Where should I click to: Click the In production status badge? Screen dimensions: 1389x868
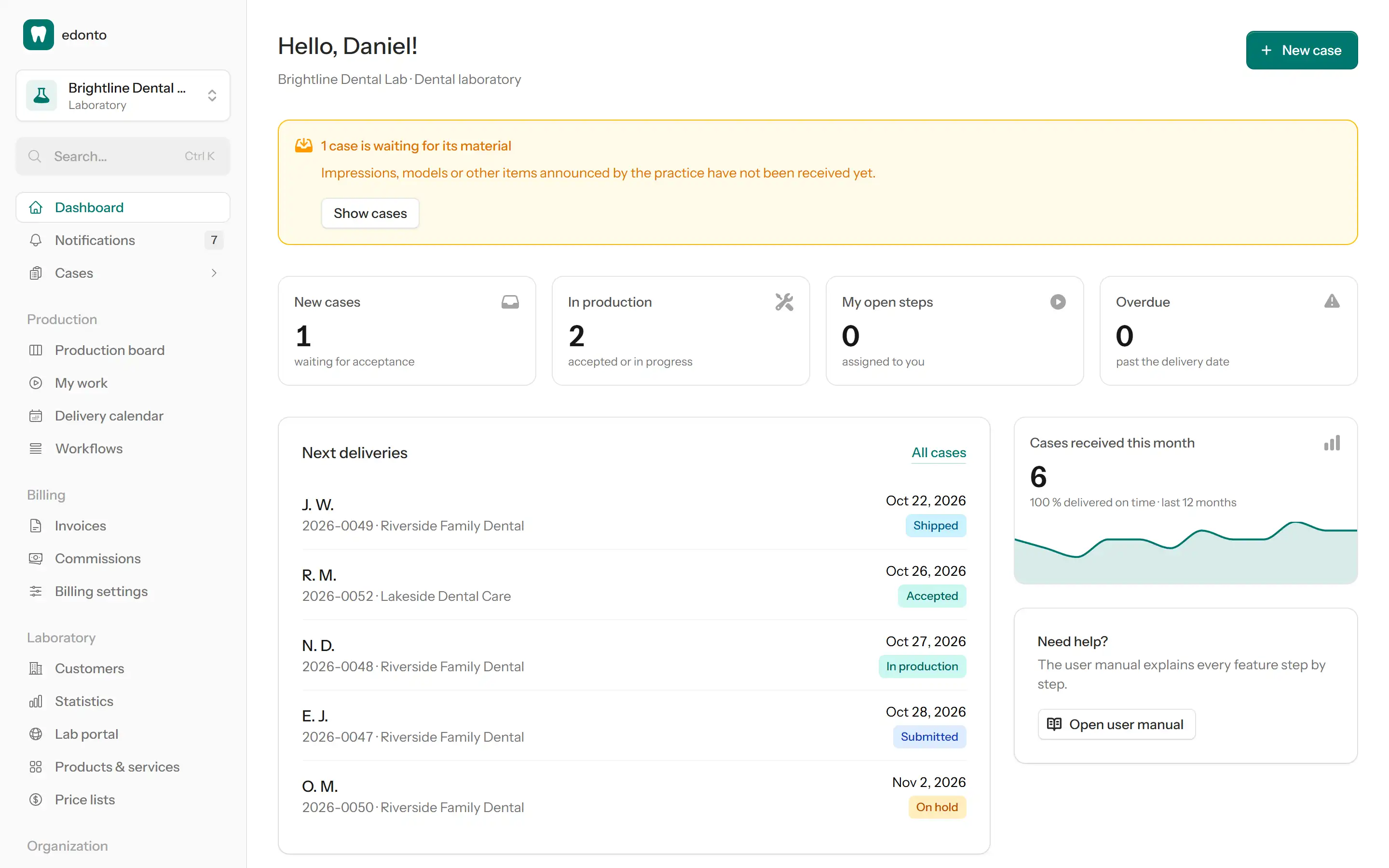pyautogui.click(x=922, y=666)
